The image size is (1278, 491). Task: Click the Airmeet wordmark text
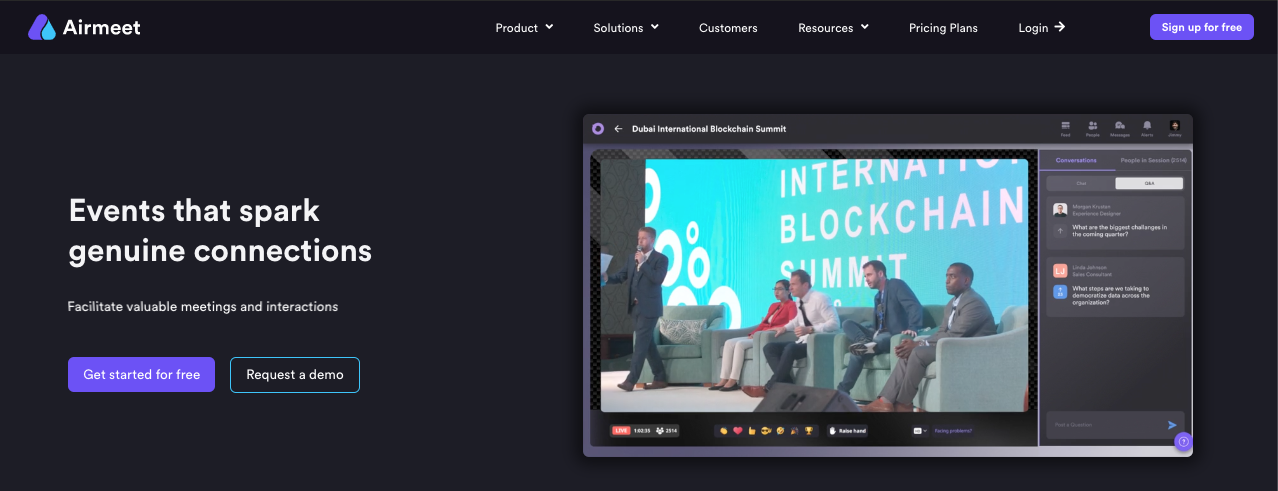click(x=103, y=28)
